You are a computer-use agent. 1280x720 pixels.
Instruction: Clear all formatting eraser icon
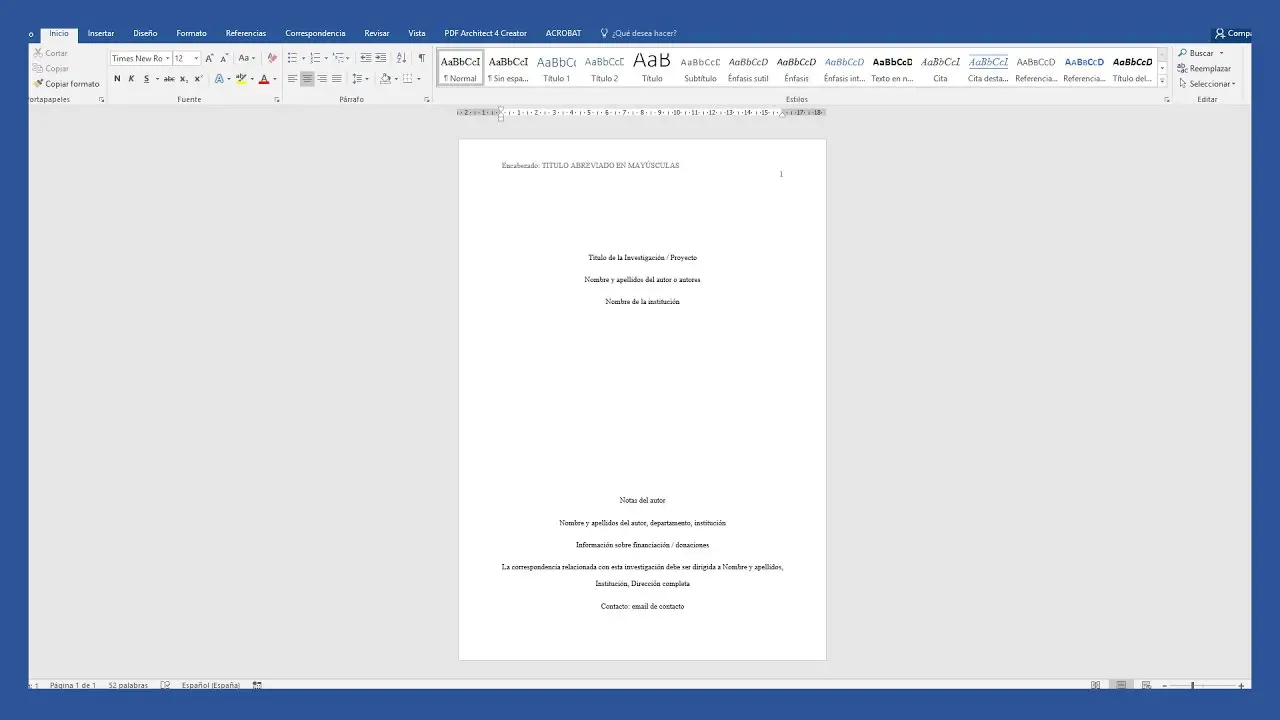pos(272,58)
